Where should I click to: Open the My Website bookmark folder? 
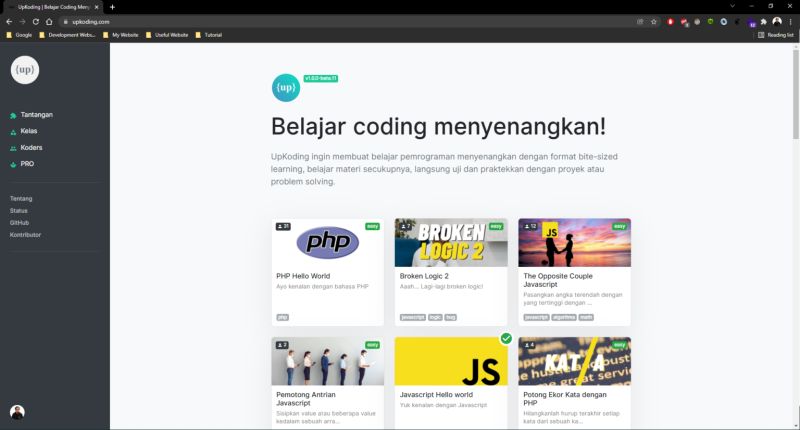point(120,35)
